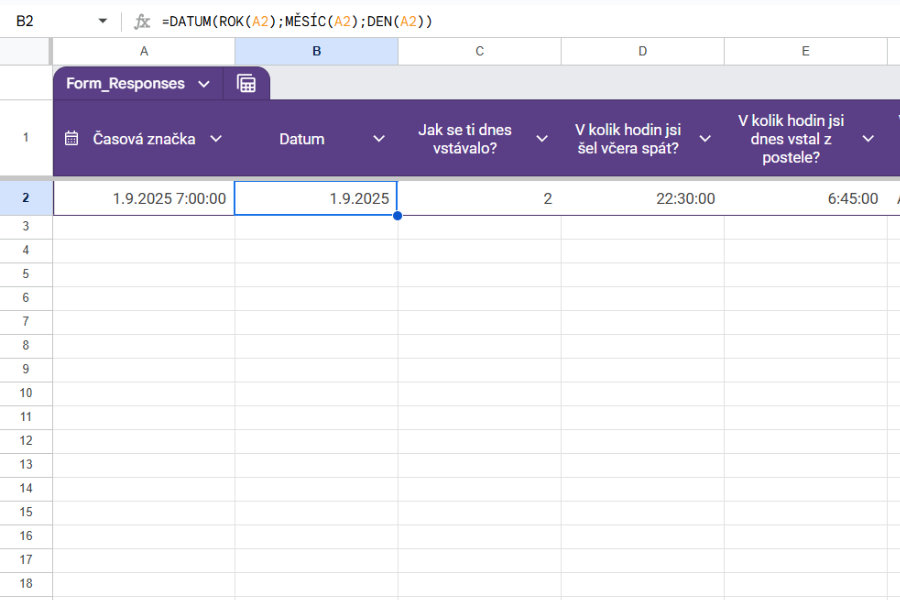Select empty cell B3 below the date

pyautogui.click(x=316, y=226)
